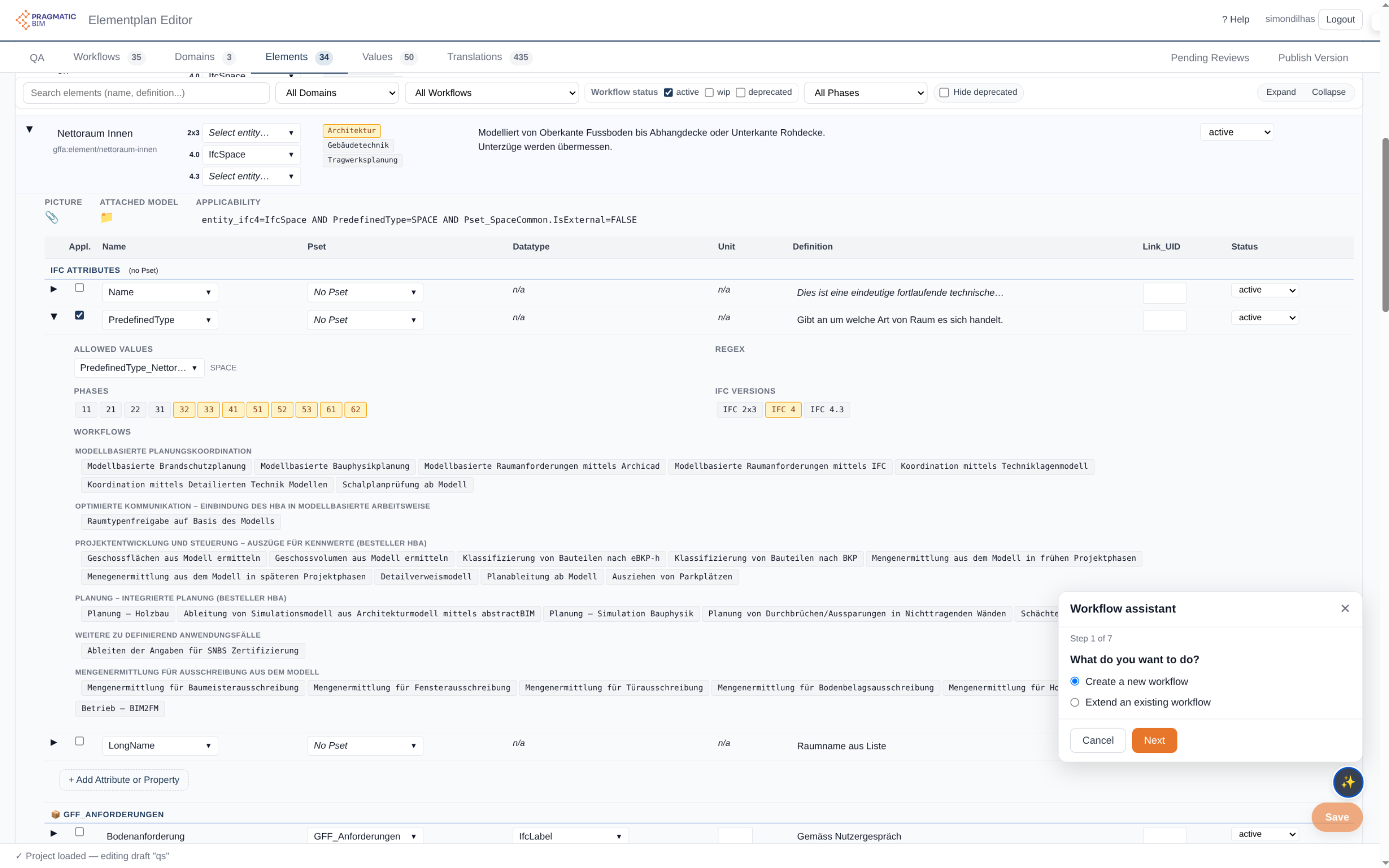Check the Appl. box for LongName
Image resolution: width=1389 pixels, height=868 pixels.
[79, 741]
